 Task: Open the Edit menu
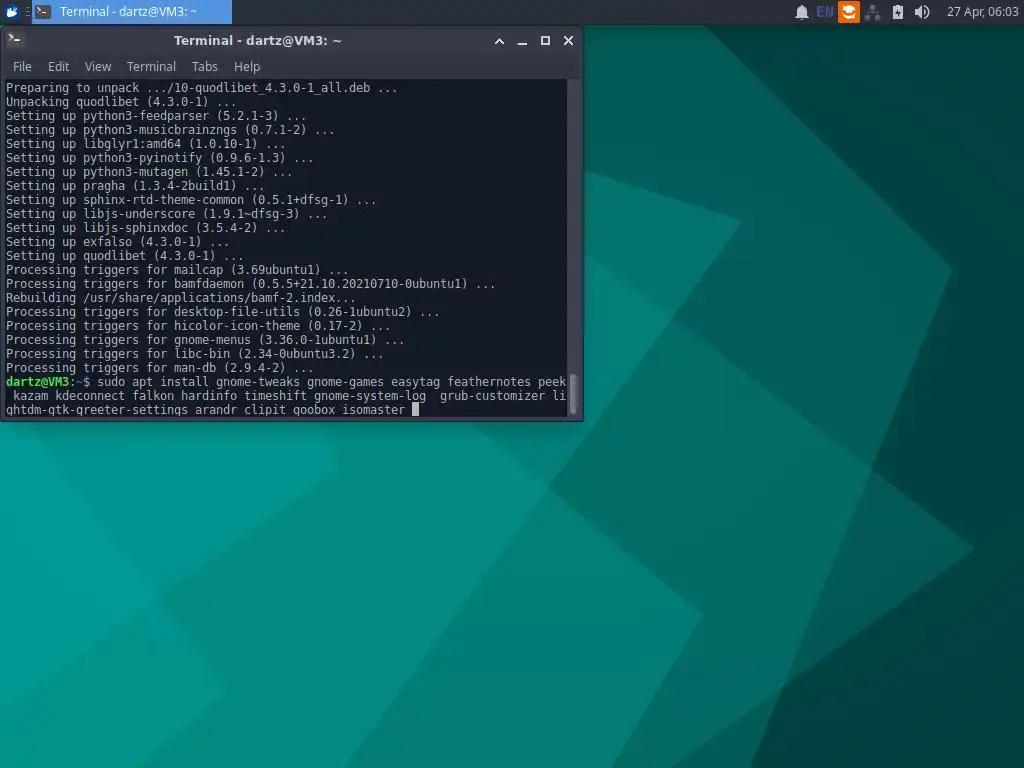[x=58, y=67]
